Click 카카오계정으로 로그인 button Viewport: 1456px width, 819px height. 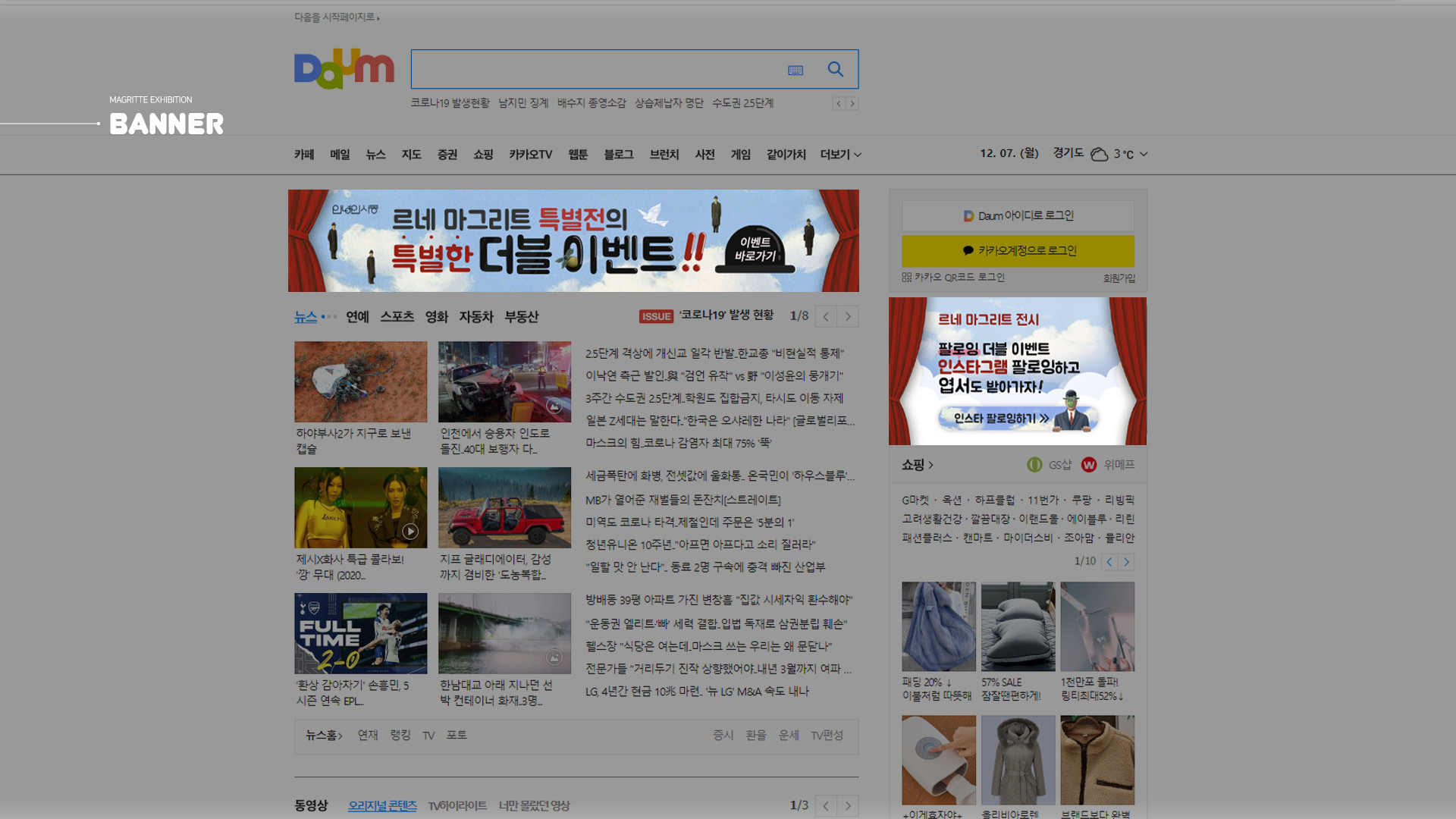[1018, 251]
